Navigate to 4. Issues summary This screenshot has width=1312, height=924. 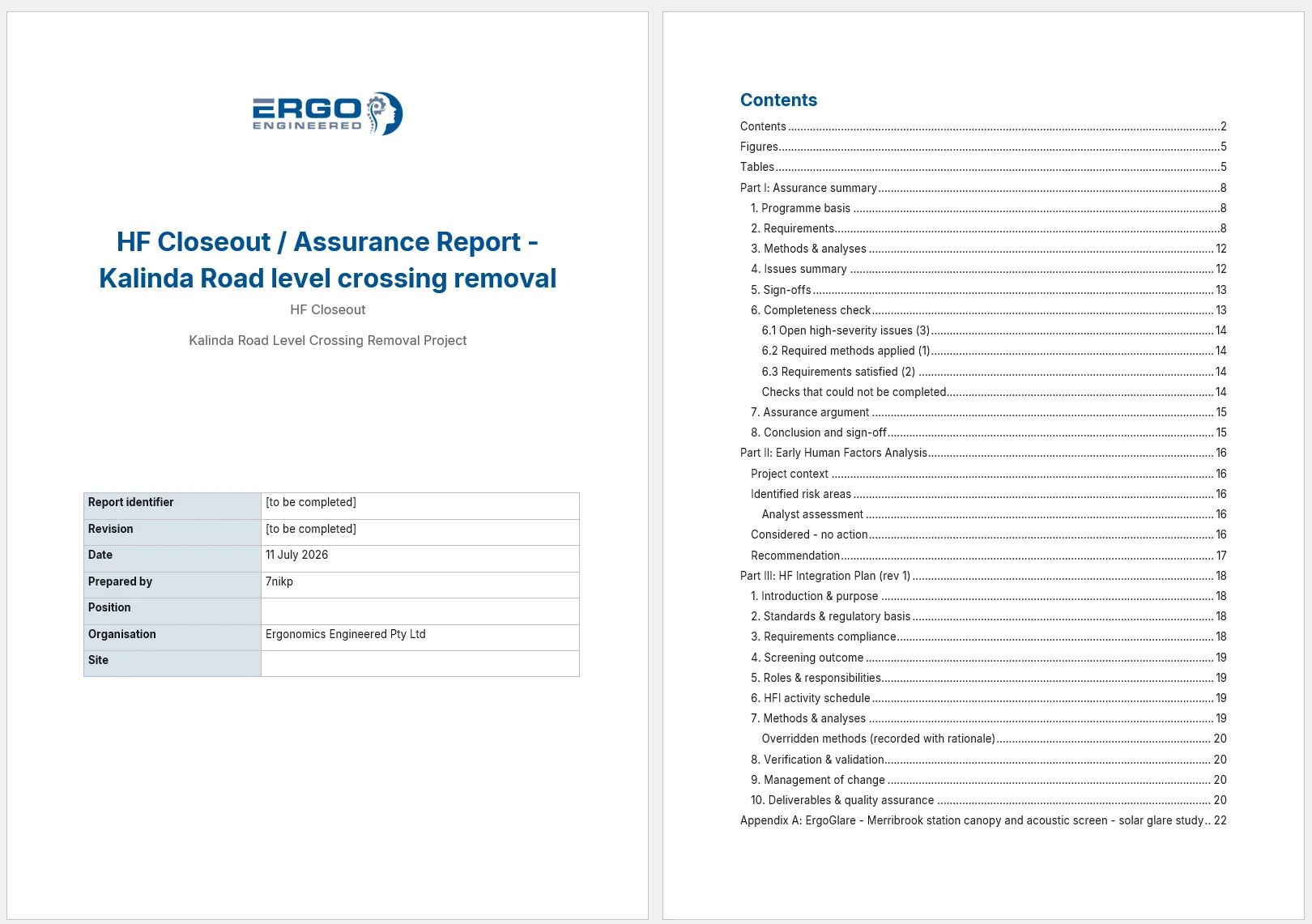coord(988,269)
